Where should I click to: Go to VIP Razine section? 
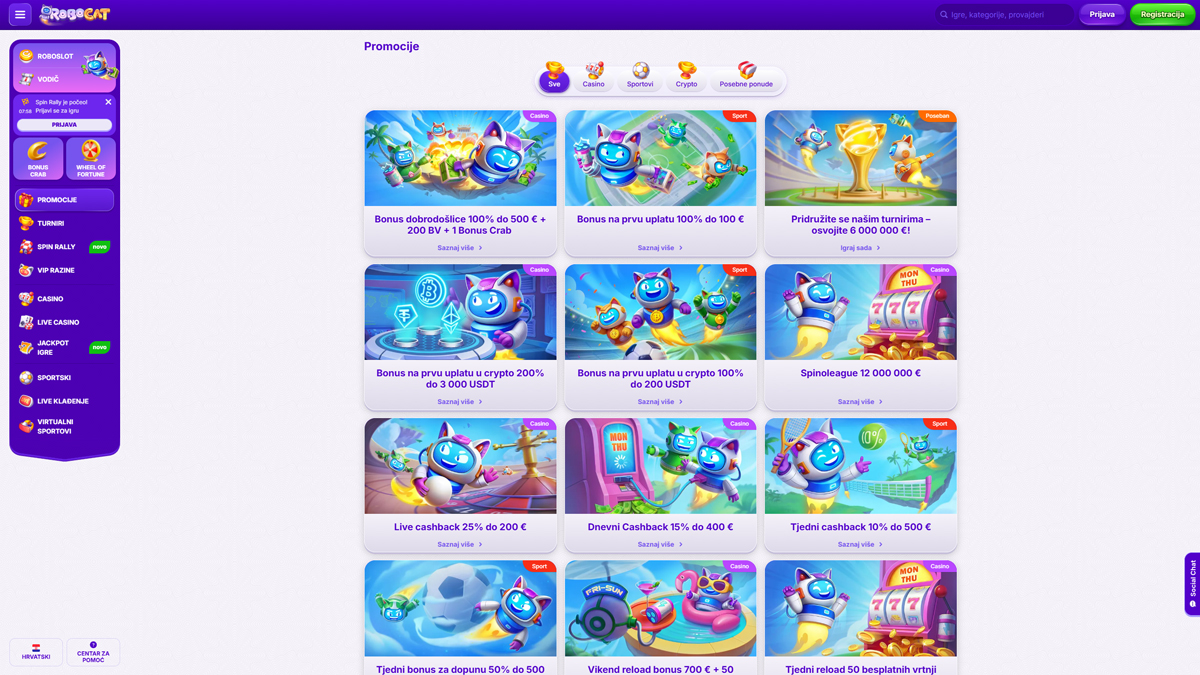[55, 270]
